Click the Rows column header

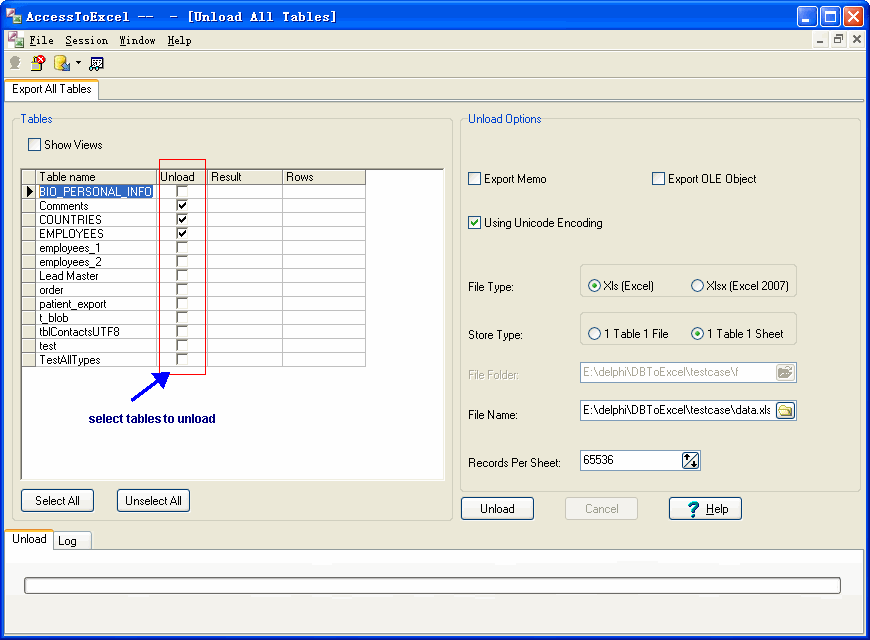click(x=324, y=177)
